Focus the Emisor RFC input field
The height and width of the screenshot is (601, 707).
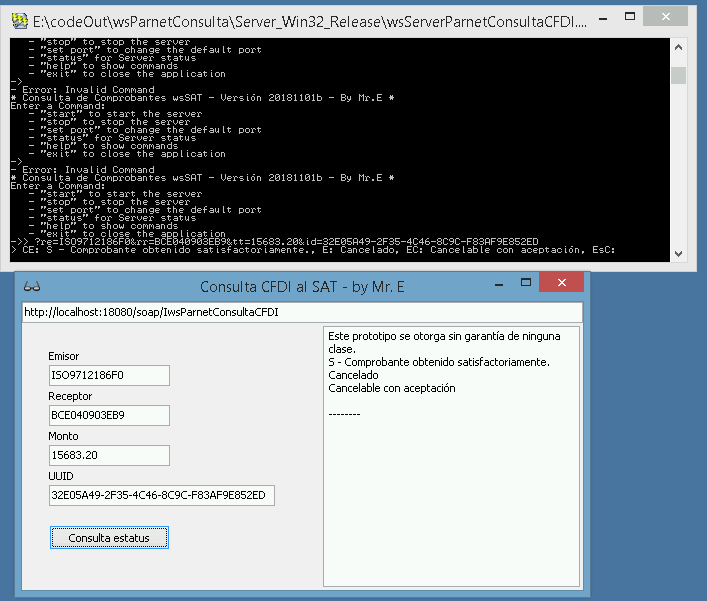click(109, 375)
